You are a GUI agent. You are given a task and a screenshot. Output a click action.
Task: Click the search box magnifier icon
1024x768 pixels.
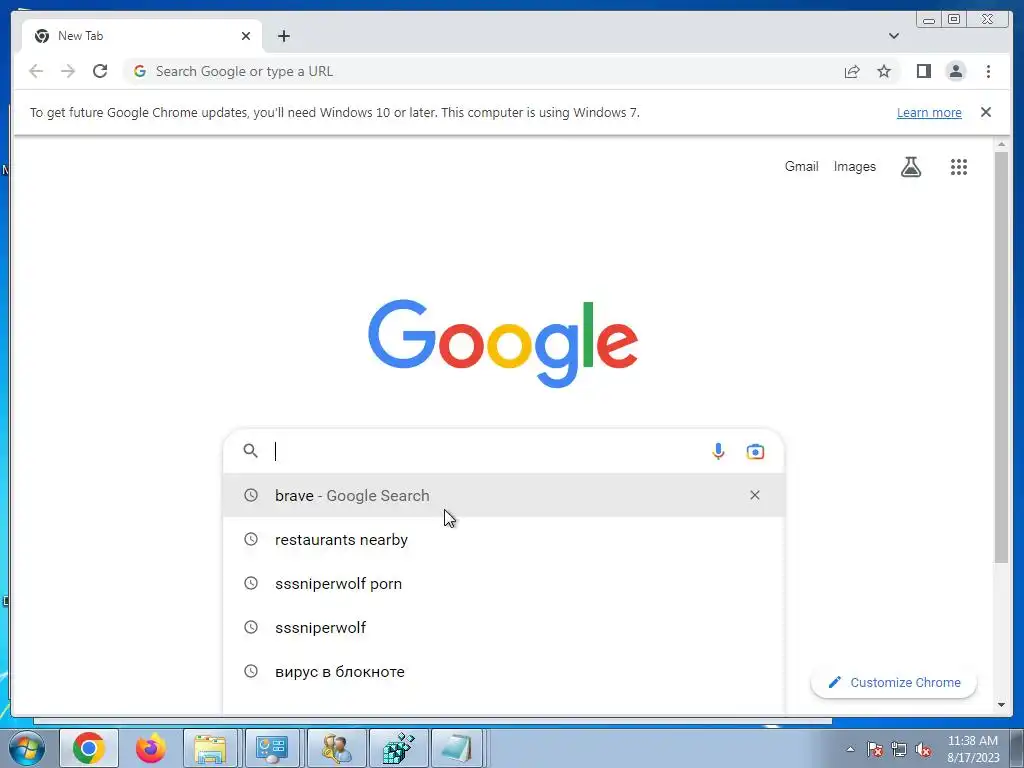250,451
